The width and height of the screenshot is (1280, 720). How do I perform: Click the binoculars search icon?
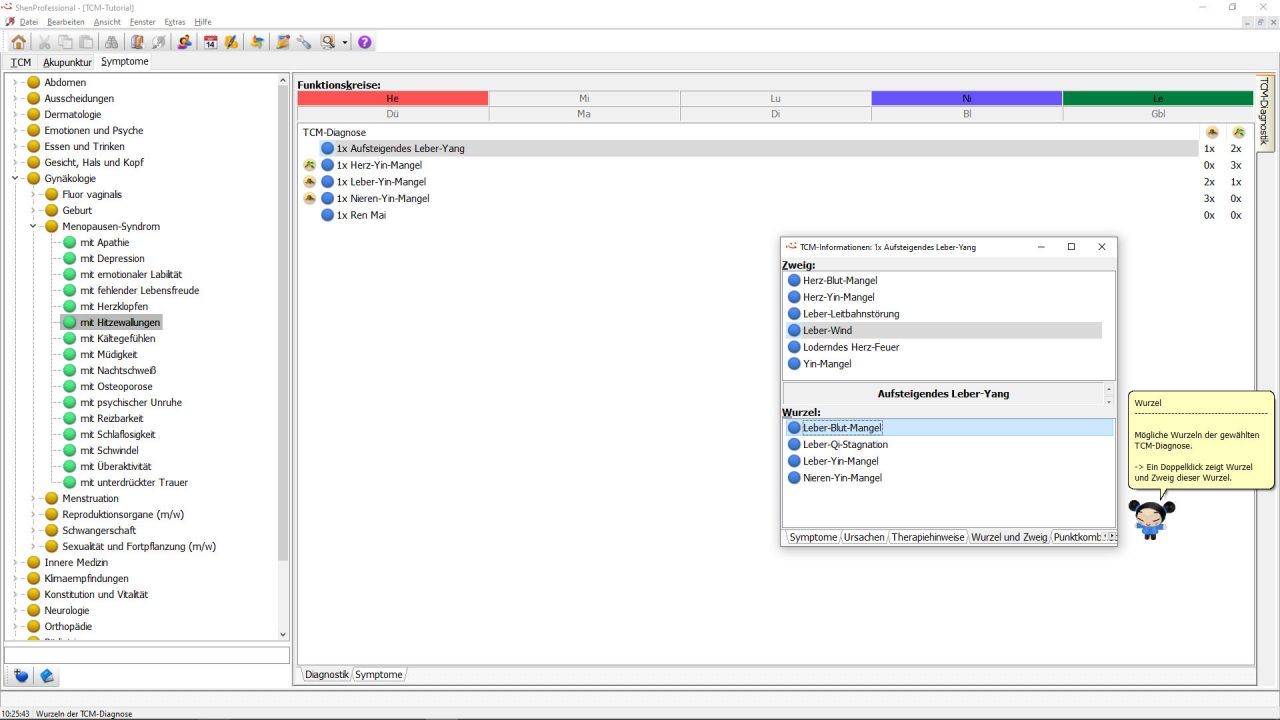coord(111,42)
